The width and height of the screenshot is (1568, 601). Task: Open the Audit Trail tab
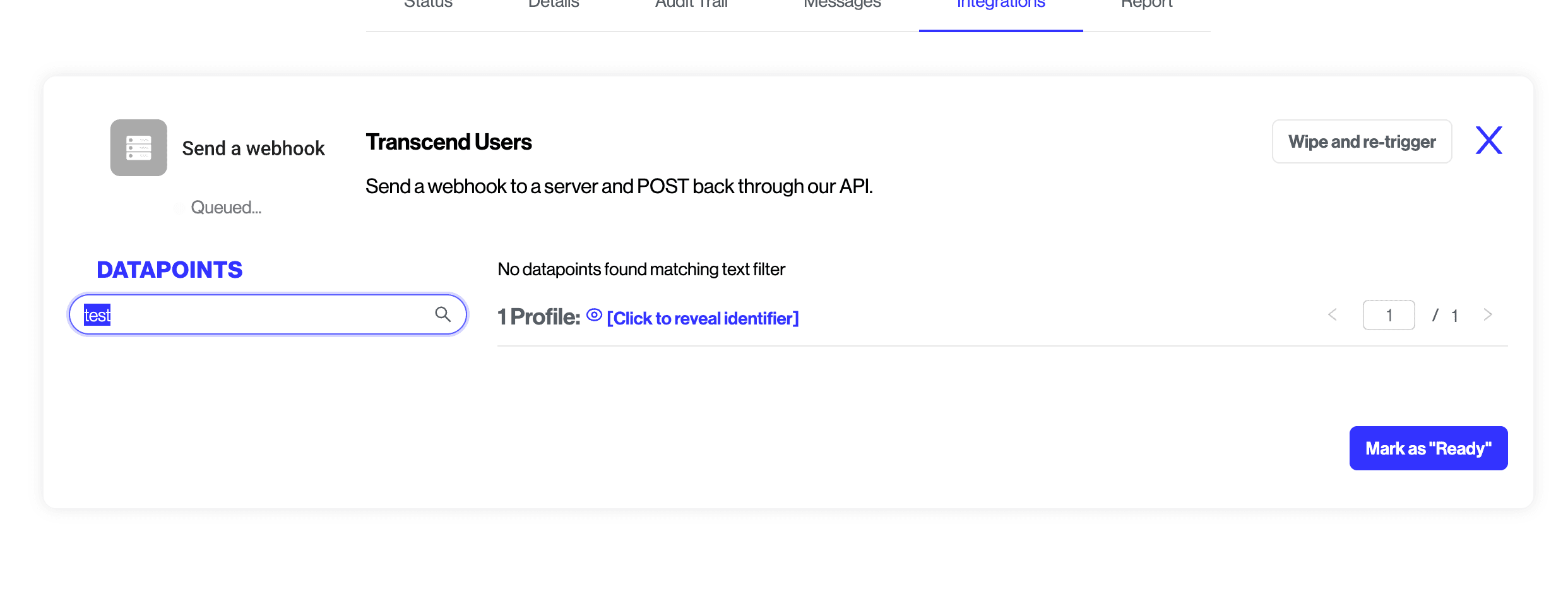[691, 5]
